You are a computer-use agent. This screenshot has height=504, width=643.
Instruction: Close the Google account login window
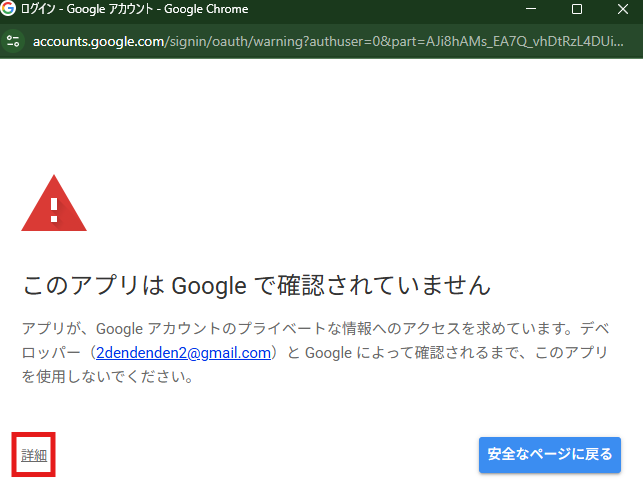pos(623,9)
